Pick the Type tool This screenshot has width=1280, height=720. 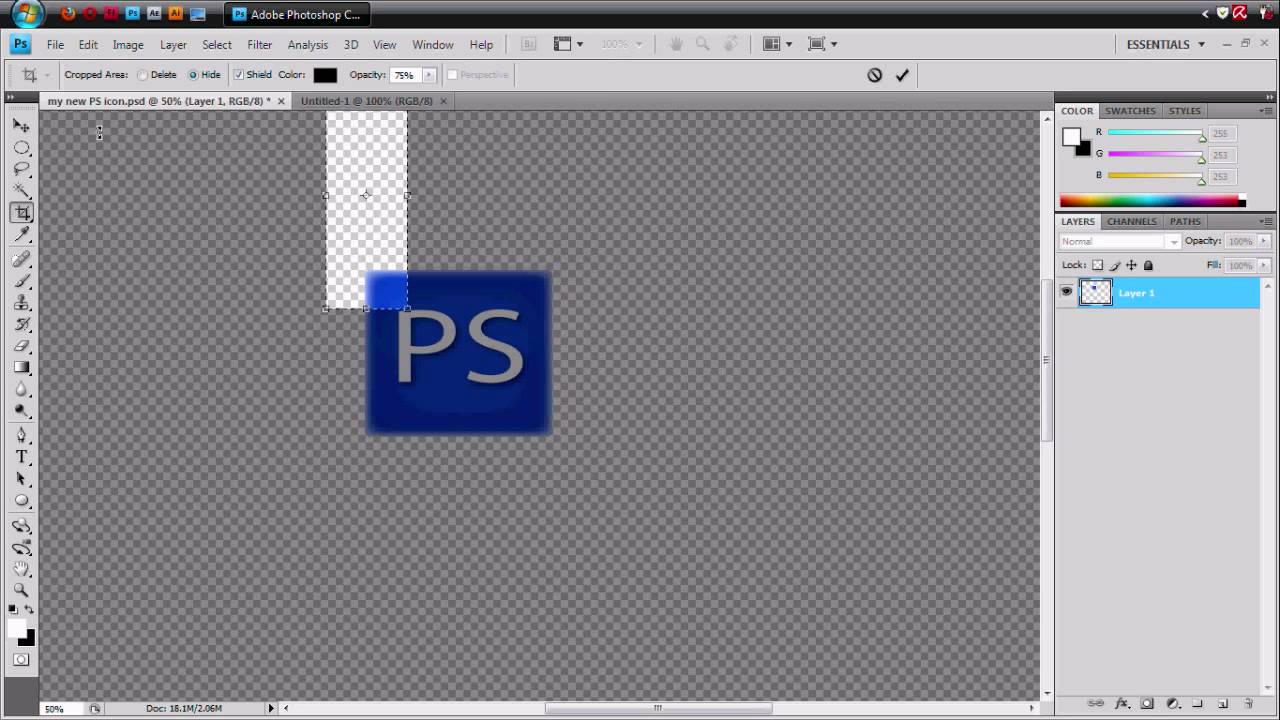click(x=22, y=456)
